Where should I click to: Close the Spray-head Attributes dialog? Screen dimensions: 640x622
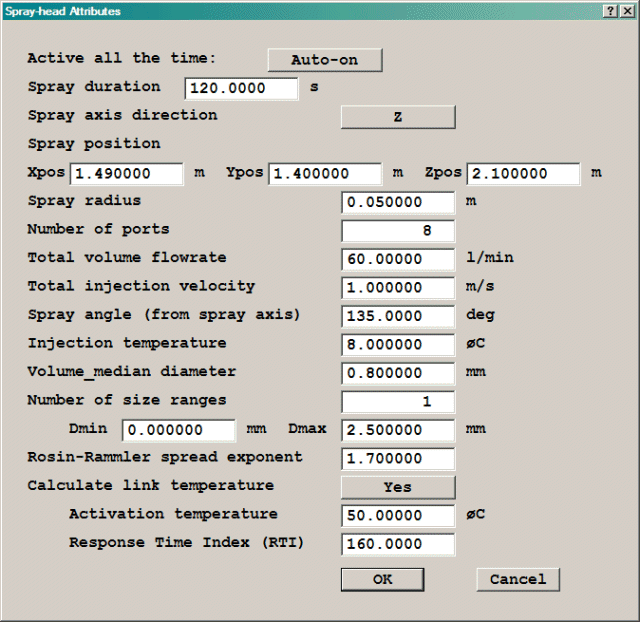[x=627, y=11]
